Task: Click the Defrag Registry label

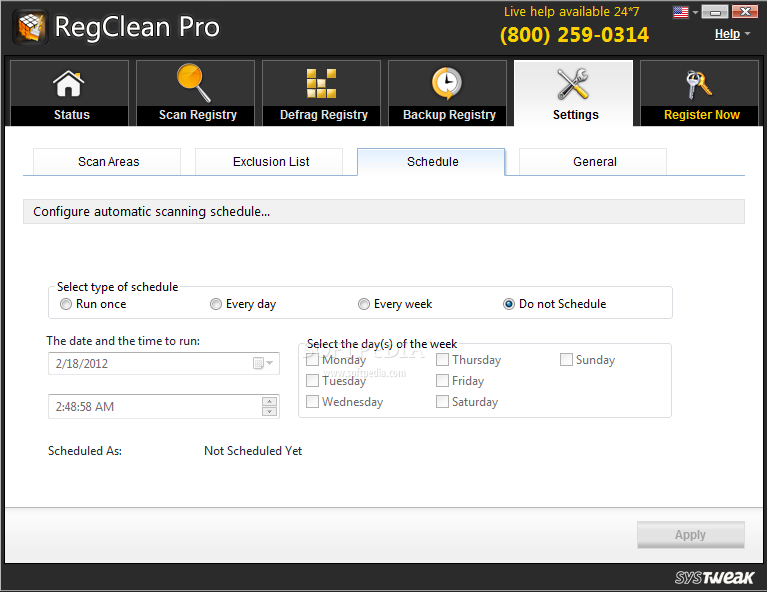Action: click(x=323, y=115)
